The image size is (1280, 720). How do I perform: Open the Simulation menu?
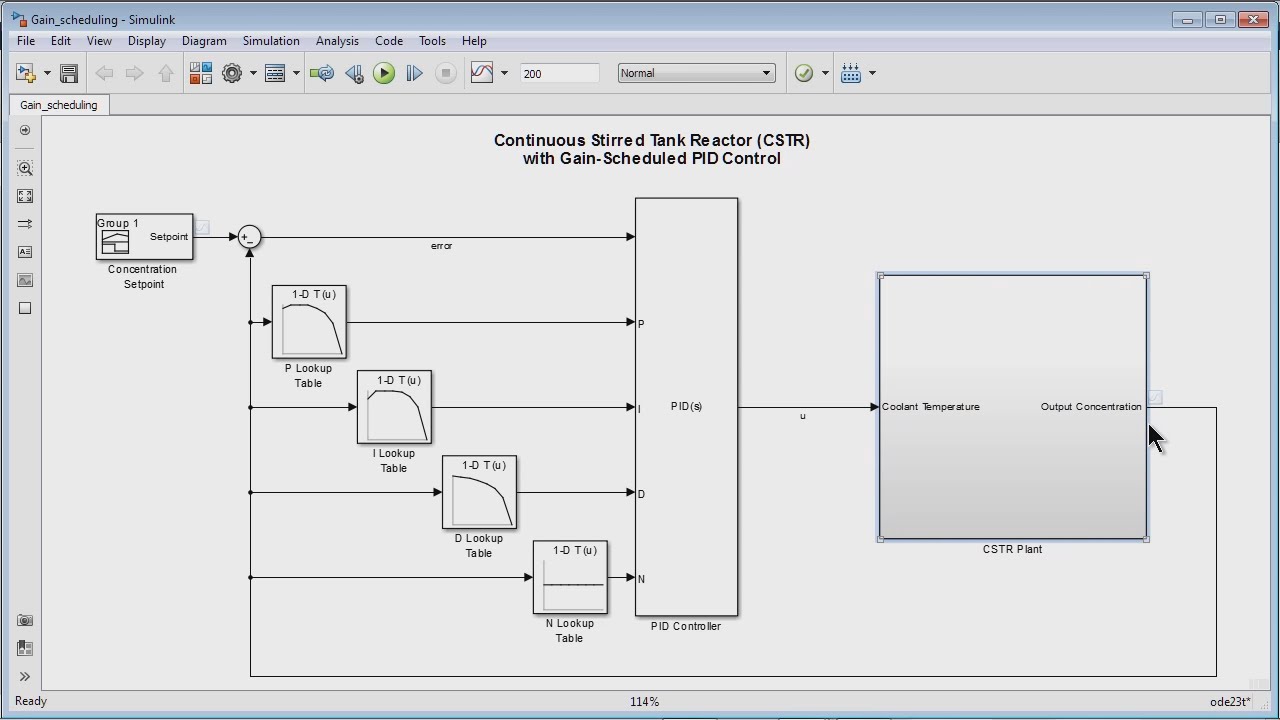coord(271,41)
